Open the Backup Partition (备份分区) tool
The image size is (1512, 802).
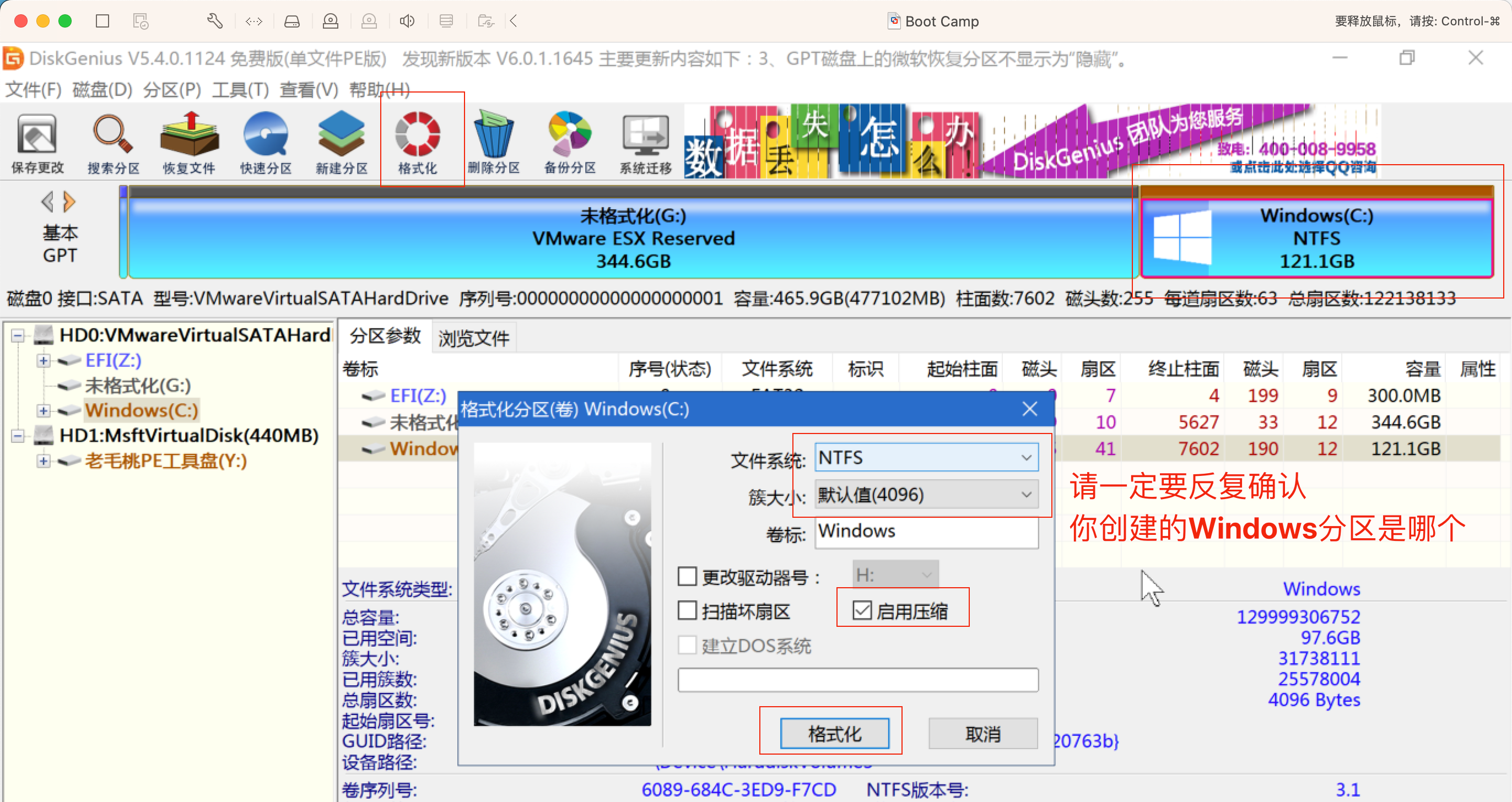(x=570, y=143)
